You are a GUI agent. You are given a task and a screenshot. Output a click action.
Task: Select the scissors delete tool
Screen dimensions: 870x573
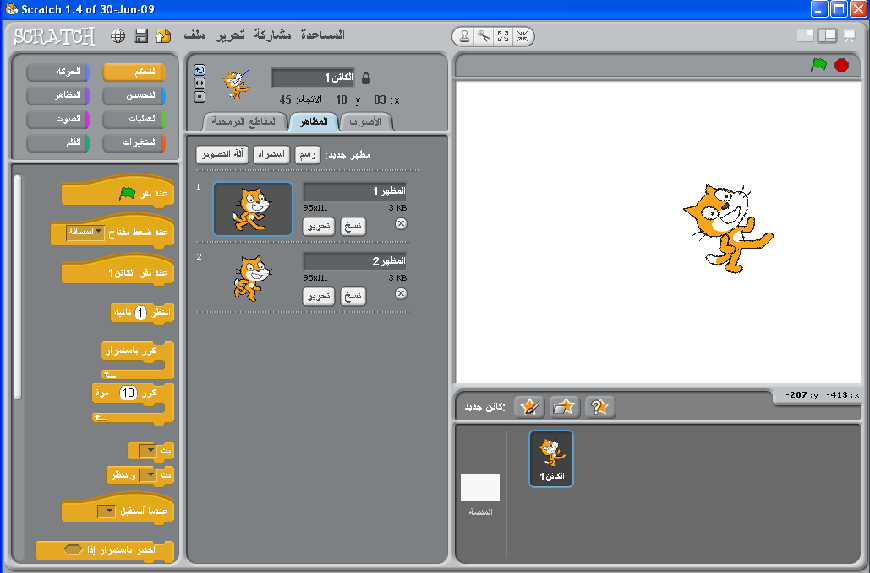[x=483, y=36]
